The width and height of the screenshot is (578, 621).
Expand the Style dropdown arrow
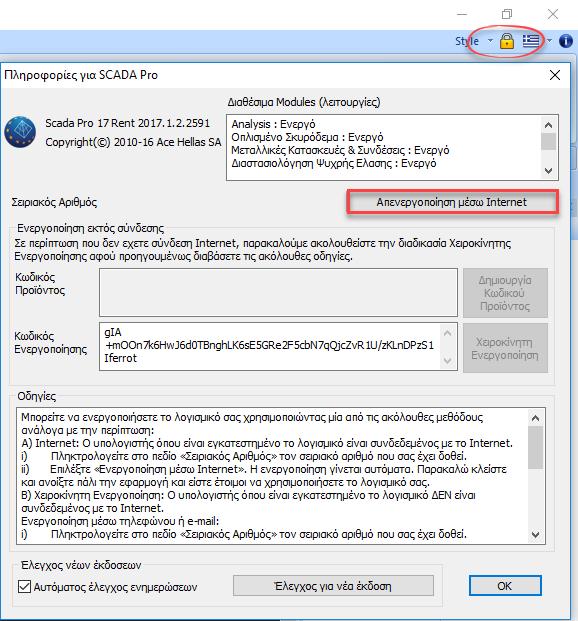[490, 40]
